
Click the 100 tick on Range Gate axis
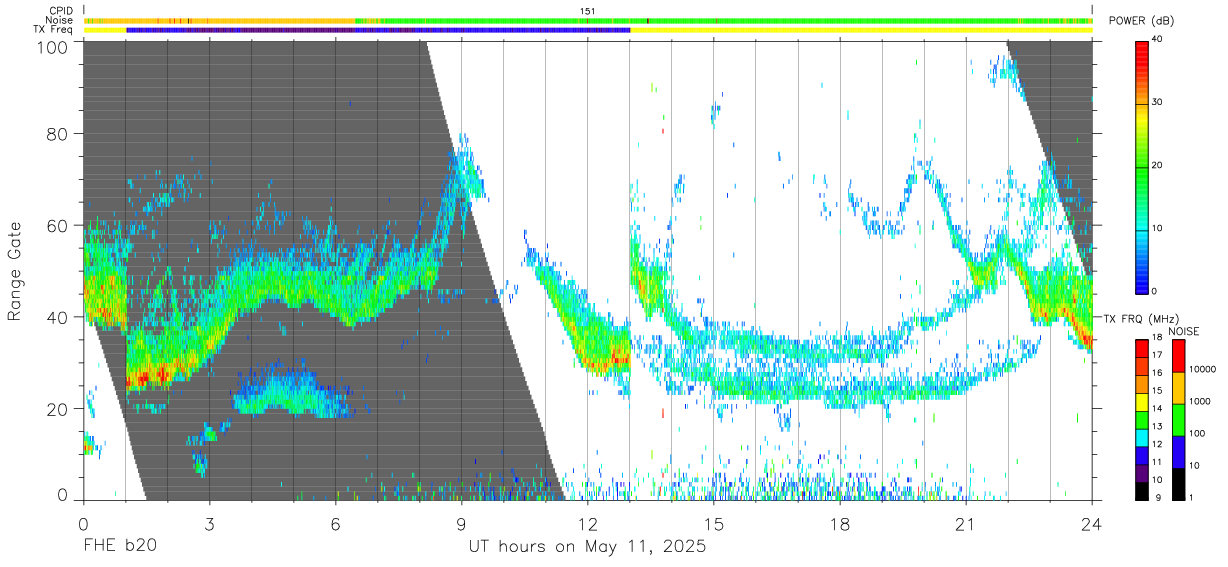pos(53,47)
